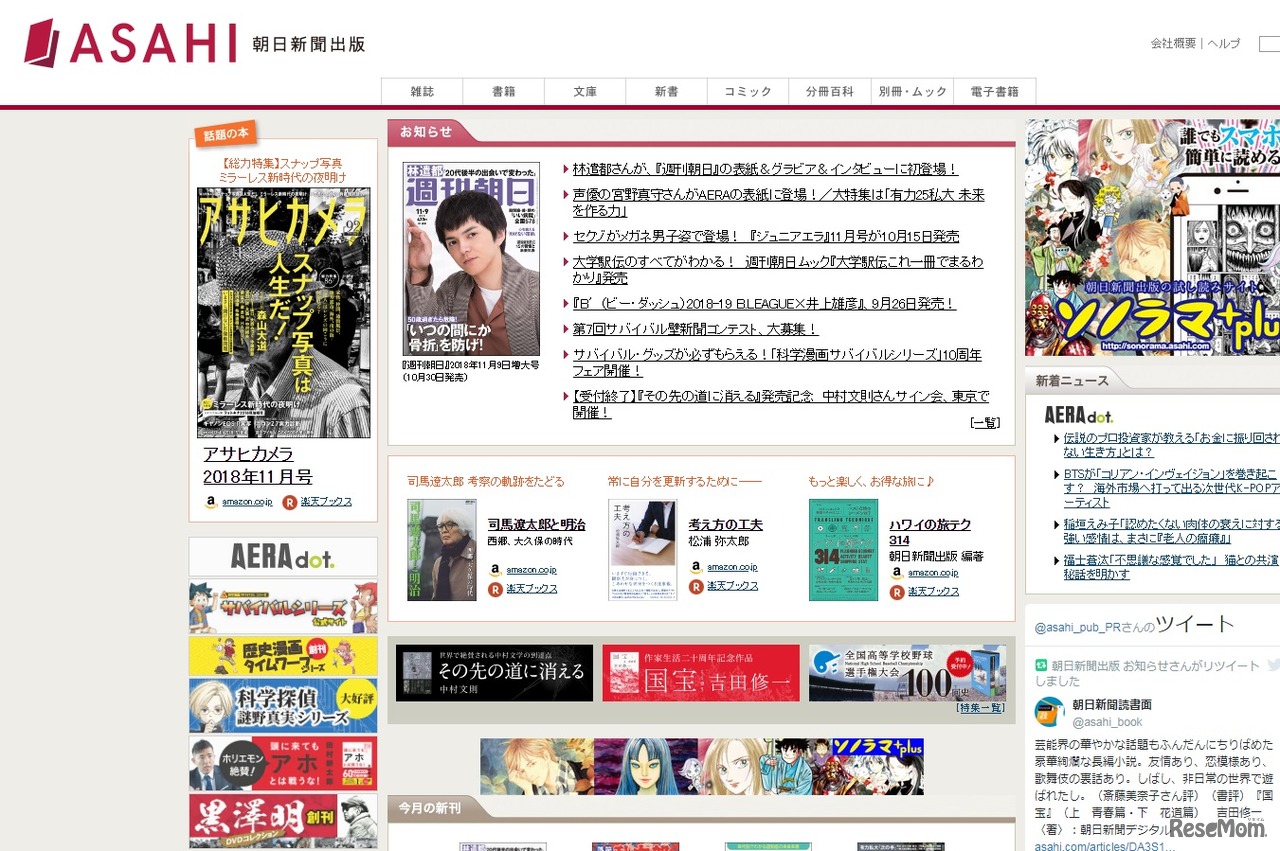Open the 雑誌 tab
This screenshot has height=851, width=1280.
pos(422,92)
